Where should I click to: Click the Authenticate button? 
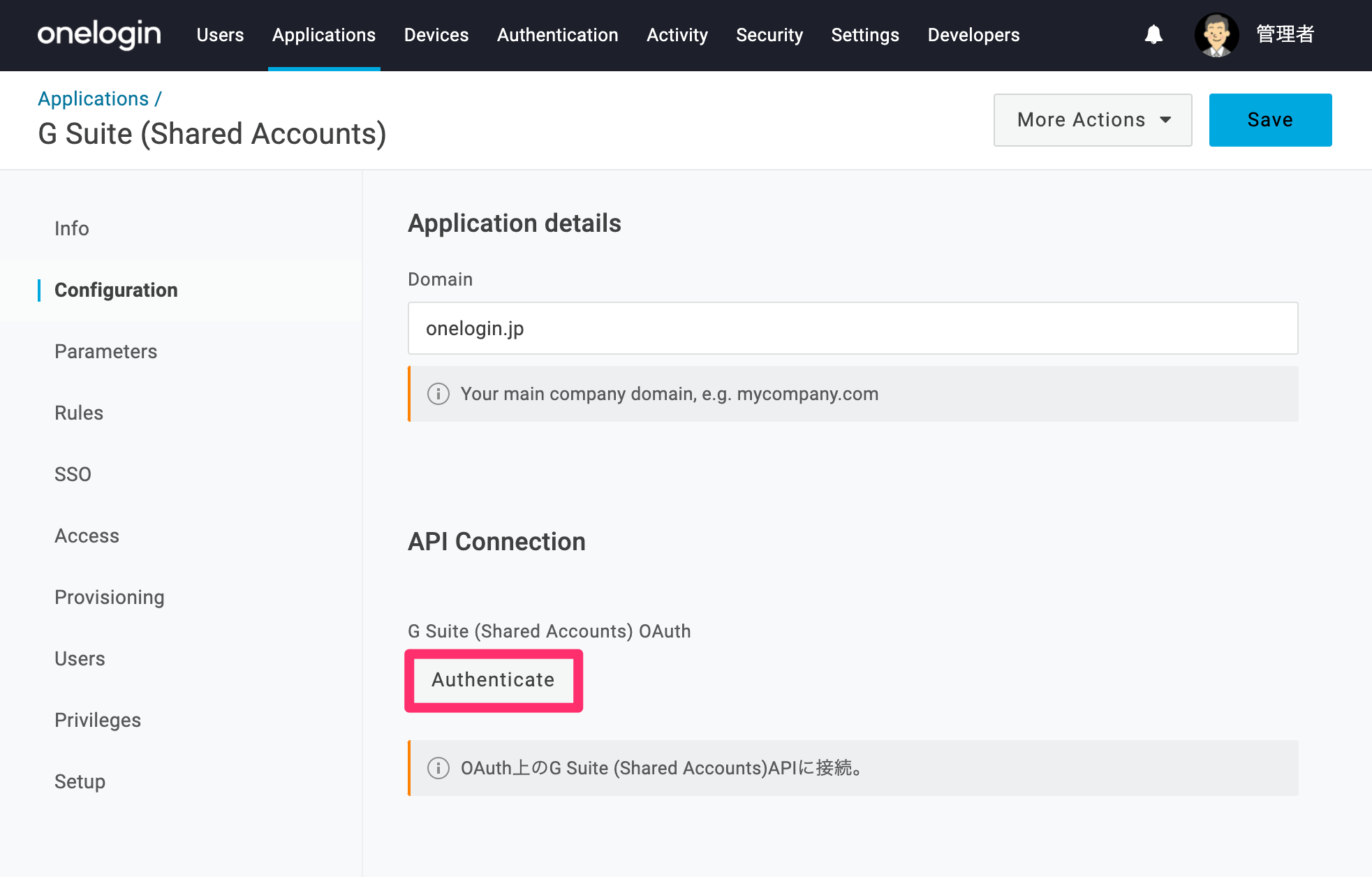pos(494,680)
